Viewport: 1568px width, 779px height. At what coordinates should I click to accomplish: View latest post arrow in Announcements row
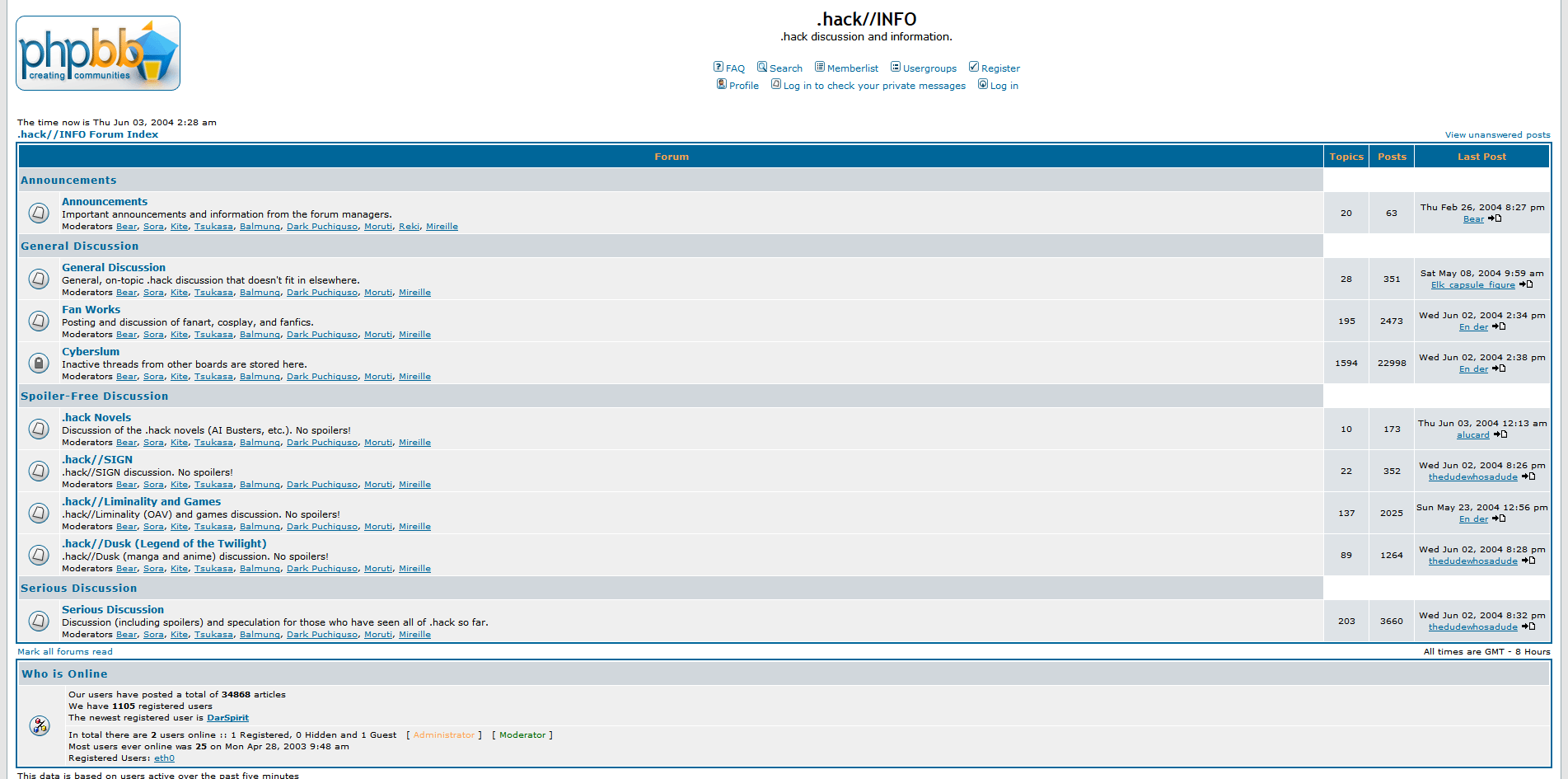(1495, 218)
